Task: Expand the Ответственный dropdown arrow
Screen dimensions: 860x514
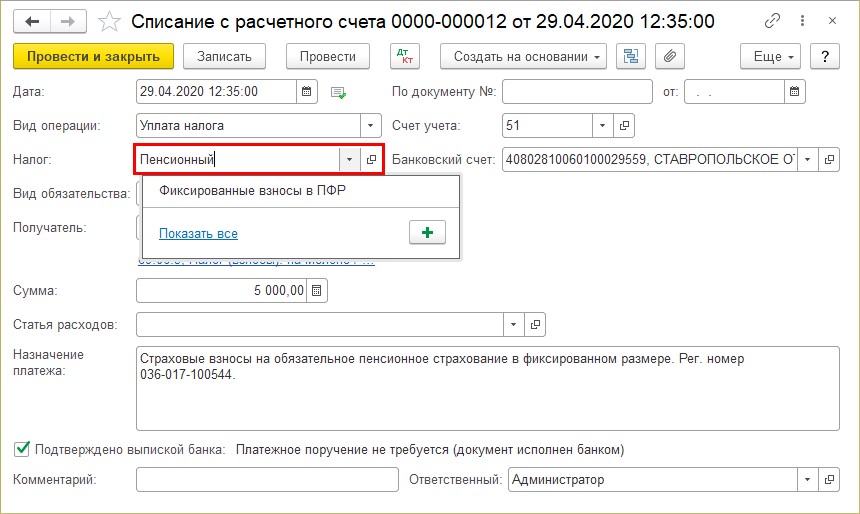Action: [807, 480]
